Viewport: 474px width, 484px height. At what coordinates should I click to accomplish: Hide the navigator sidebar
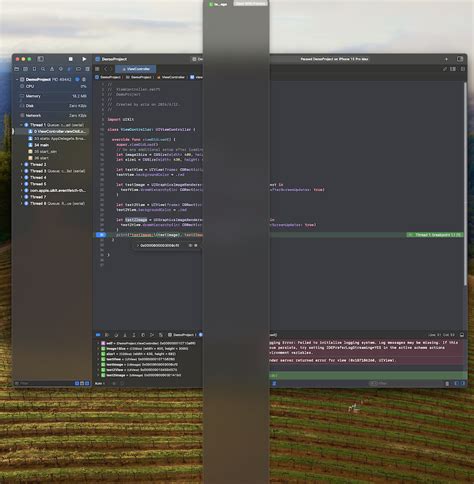[40, 59]
